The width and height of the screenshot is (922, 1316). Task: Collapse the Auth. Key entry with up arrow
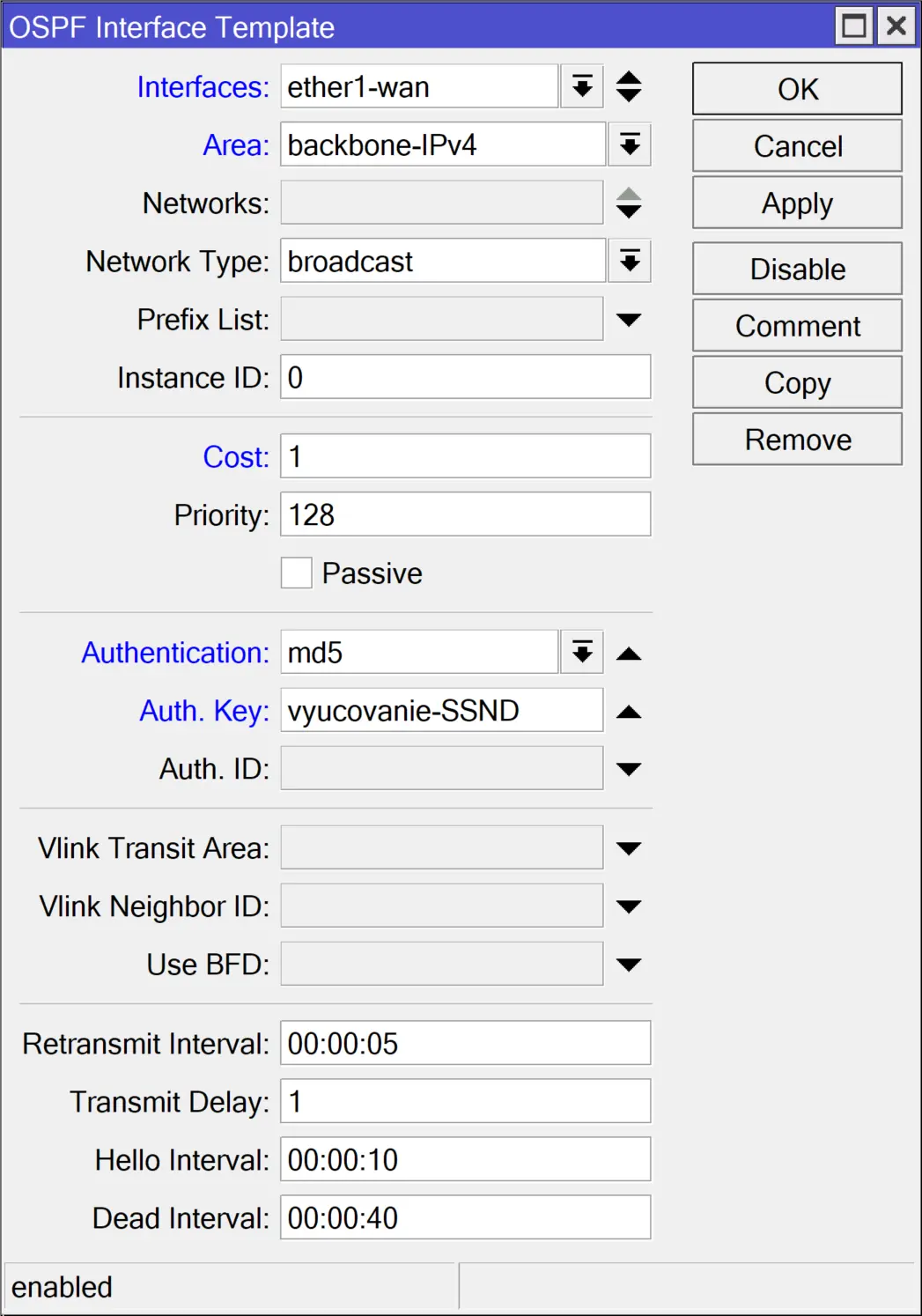pos(630,709)
